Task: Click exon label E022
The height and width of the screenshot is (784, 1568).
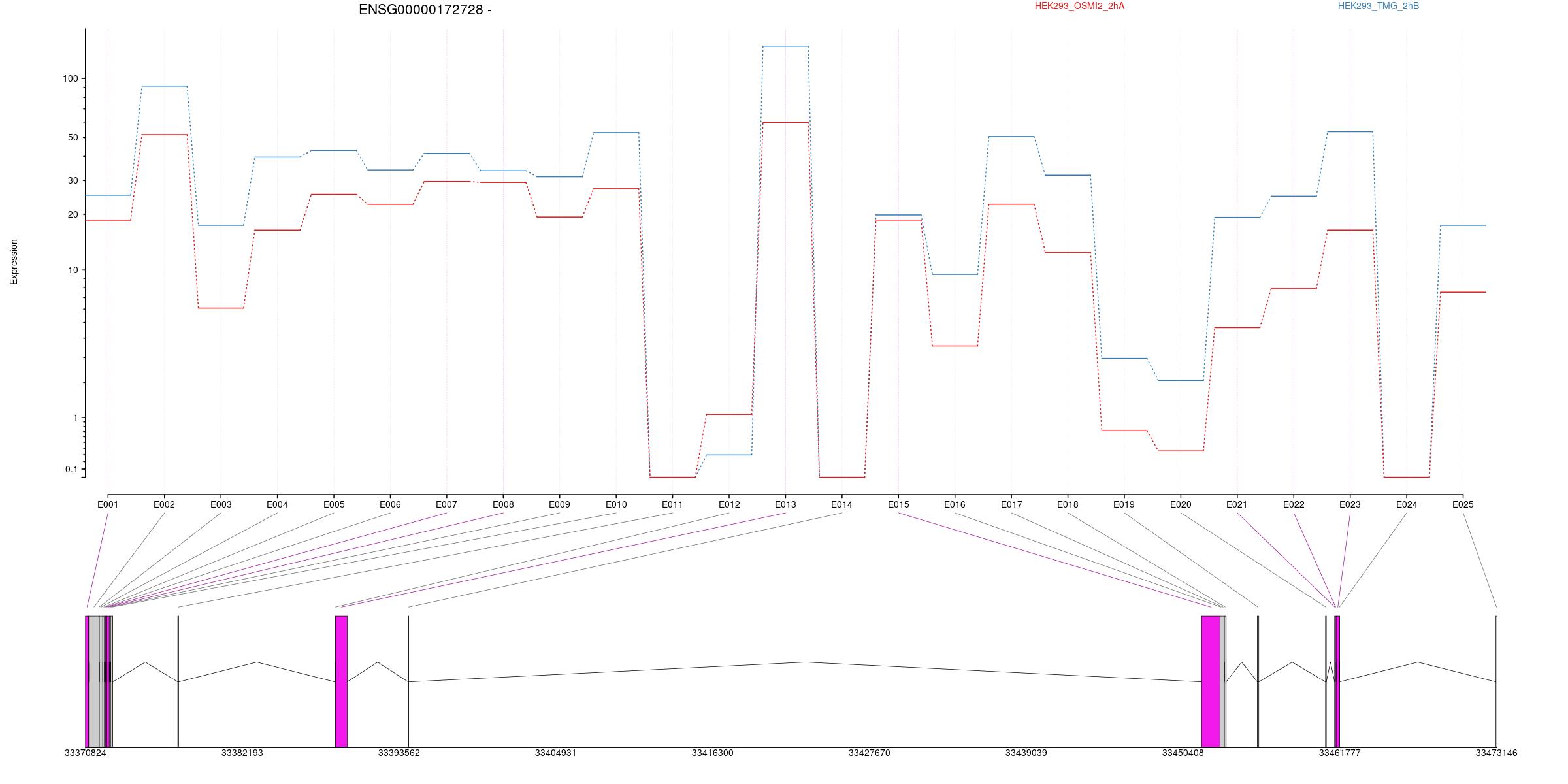Action: [x=1294, y=504]
